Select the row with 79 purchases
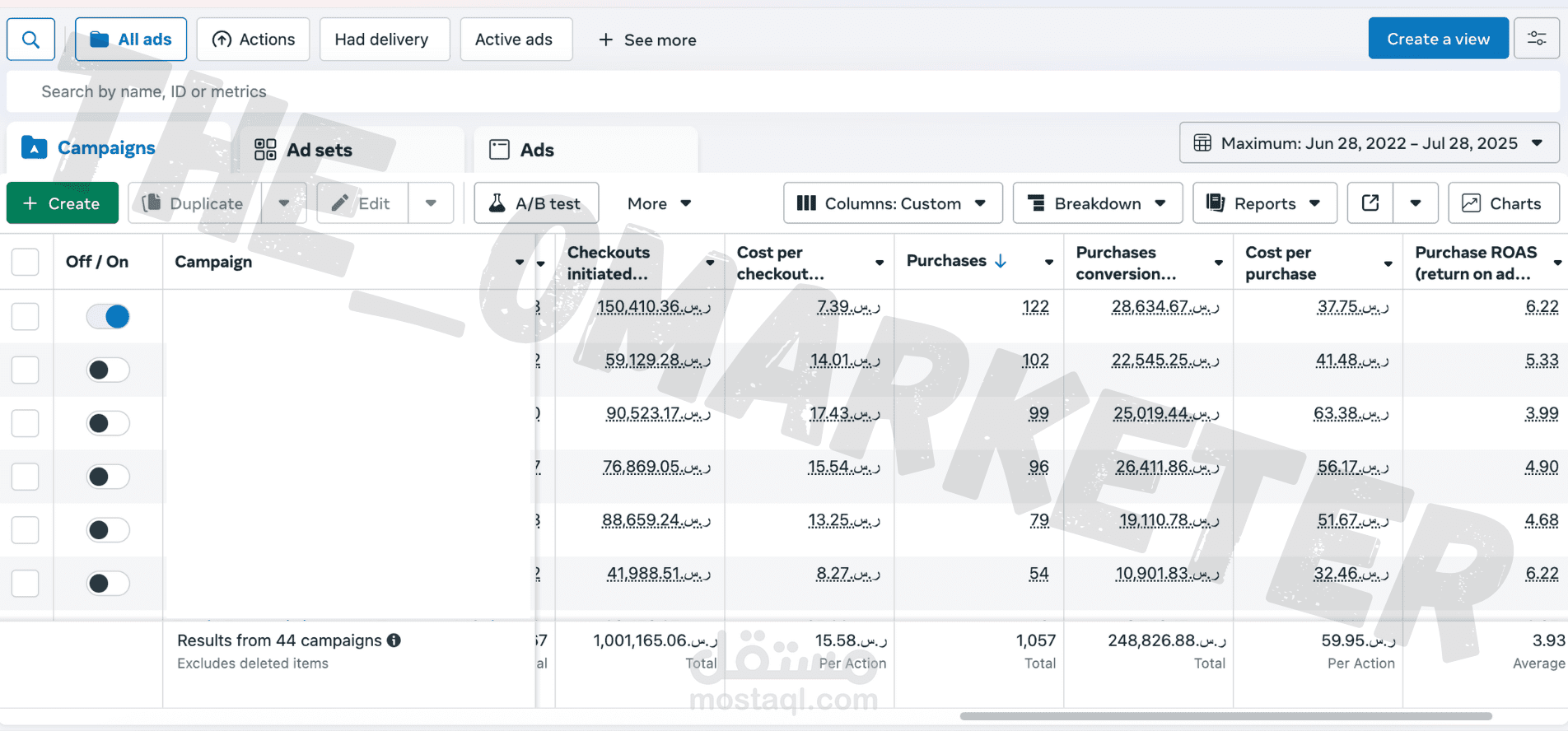This screenshot has width=1568, height=731. (26, 529)
